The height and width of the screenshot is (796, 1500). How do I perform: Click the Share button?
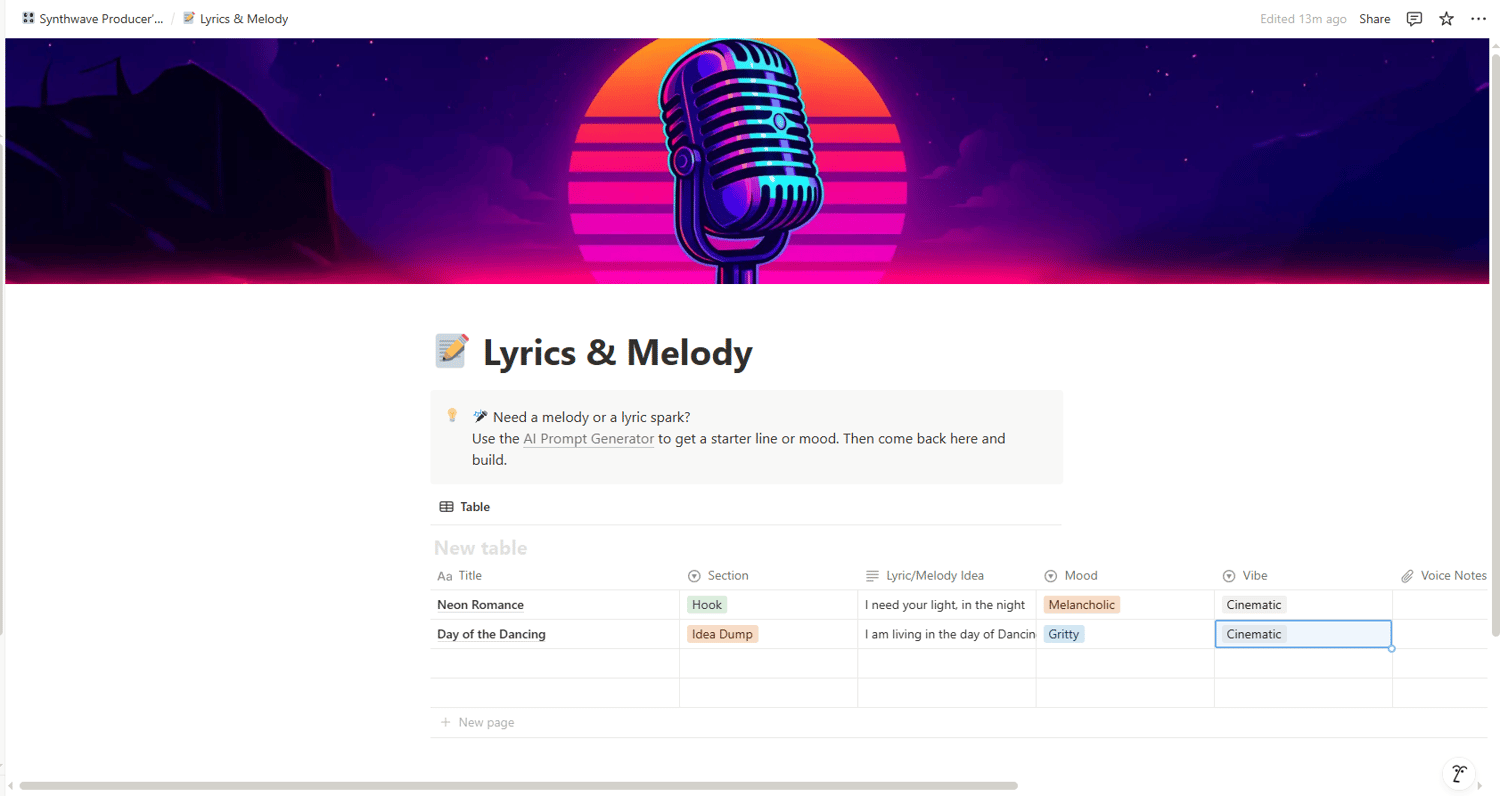pos(1374,19)
